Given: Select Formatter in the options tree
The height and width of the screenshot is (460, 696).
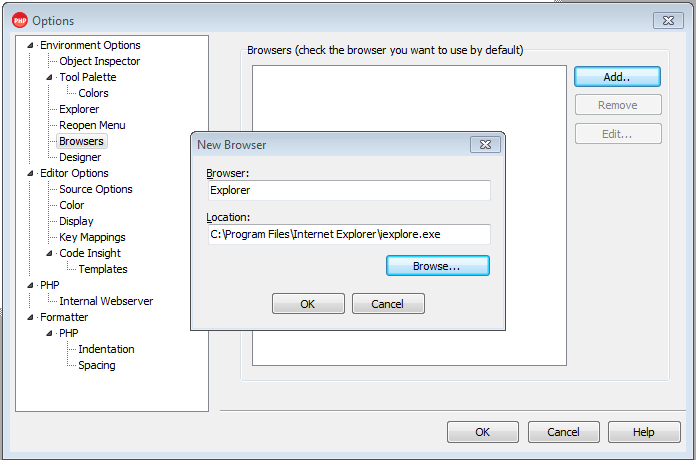Looking at the screenshot, I should pos(64,317).
